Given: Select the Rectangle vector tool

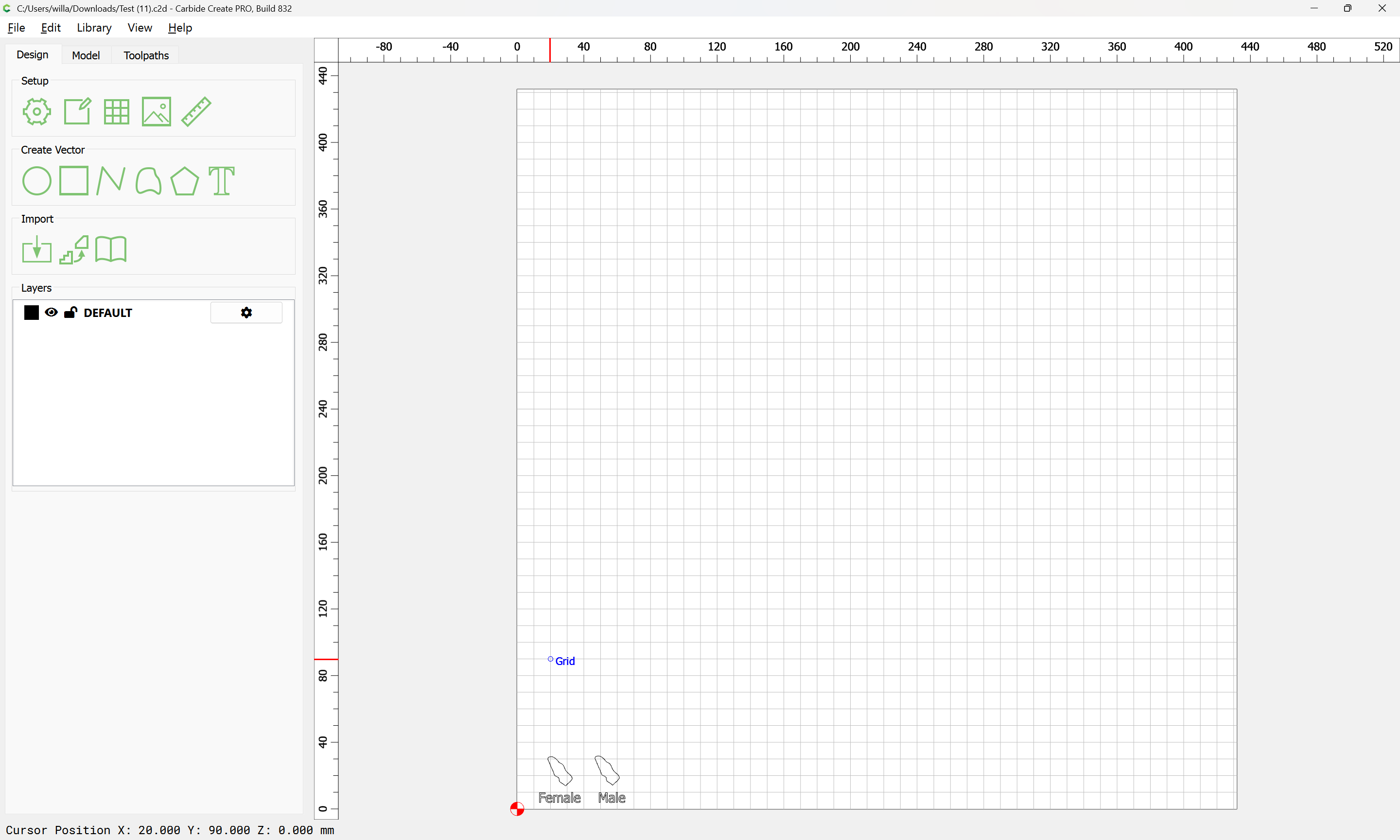Looking at the screenshot, I should [x=73, y=181].
